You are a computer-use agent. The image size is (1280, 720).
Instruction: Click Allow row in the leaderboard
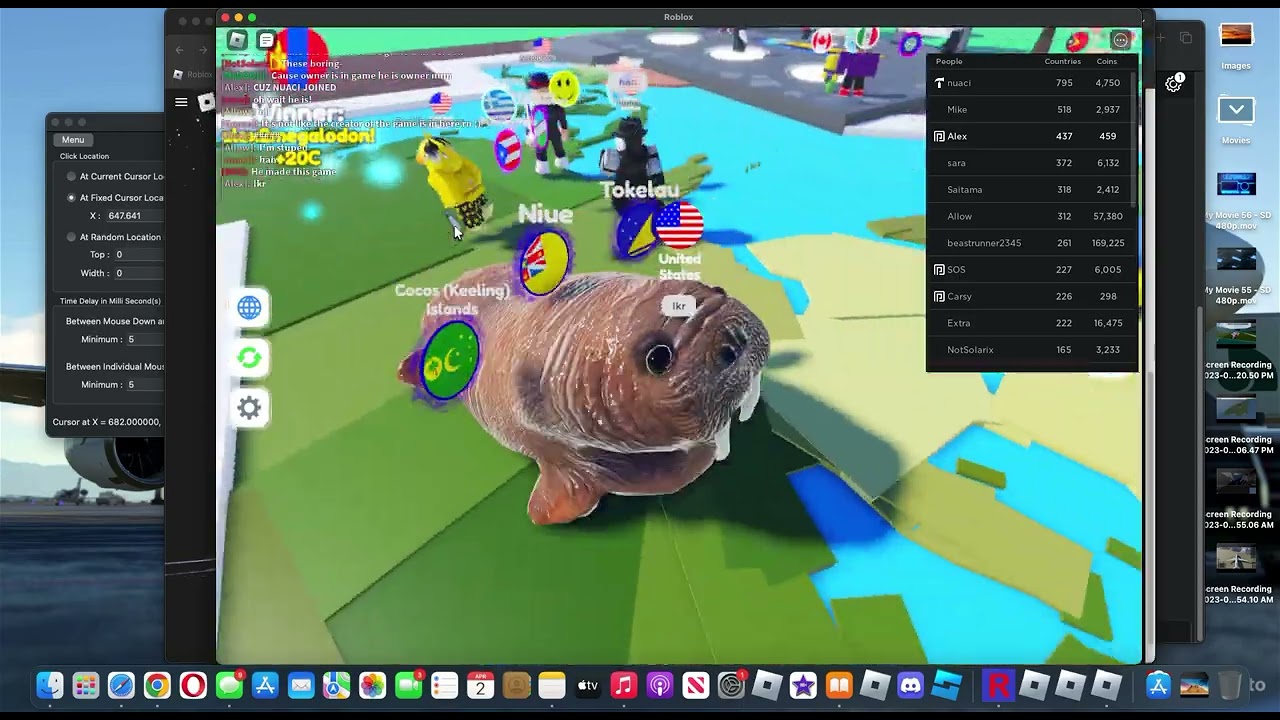tap(1030, 216)
